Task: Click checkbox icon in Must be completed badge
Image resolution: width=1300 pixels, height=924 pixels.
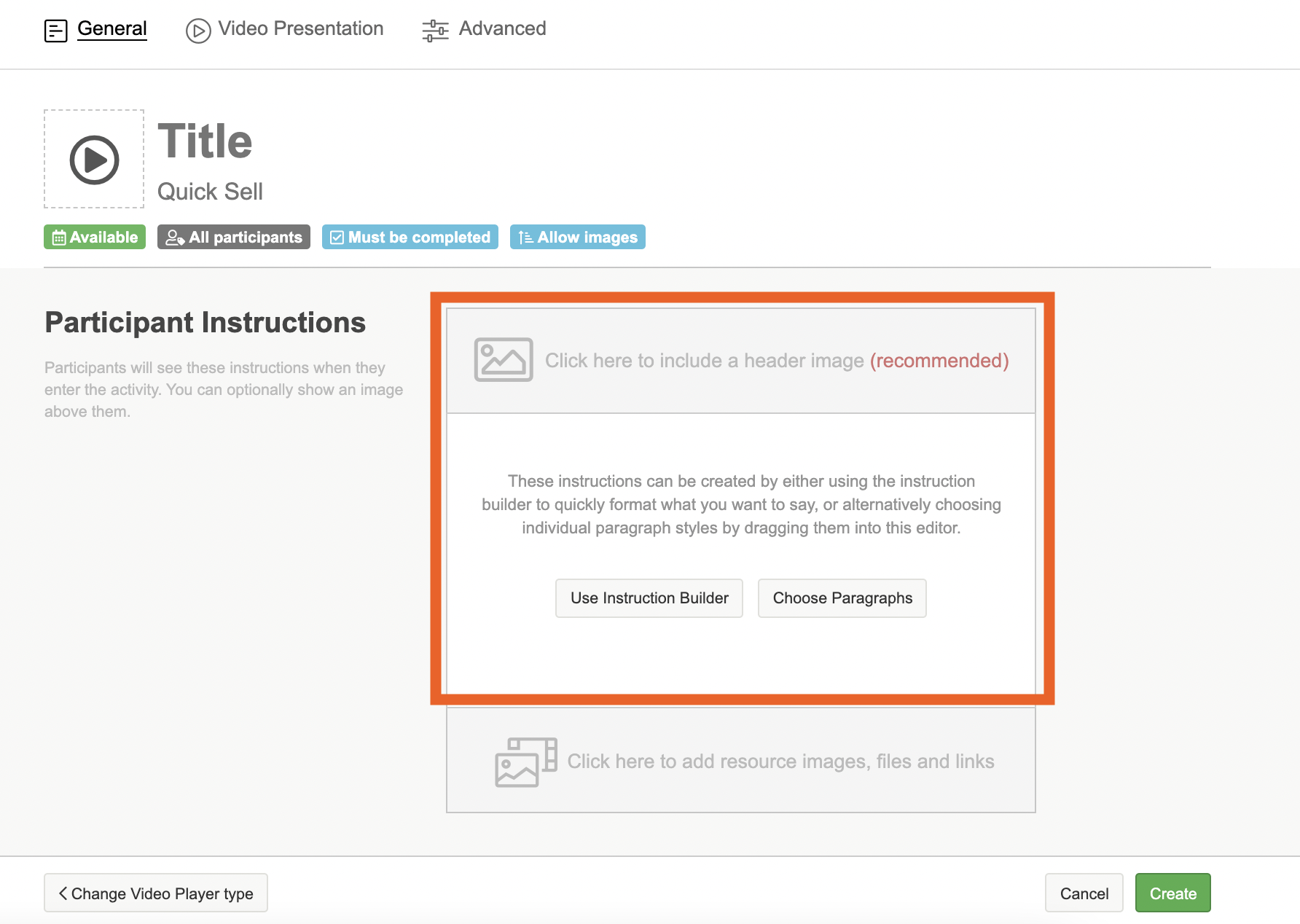Action: 337,238
